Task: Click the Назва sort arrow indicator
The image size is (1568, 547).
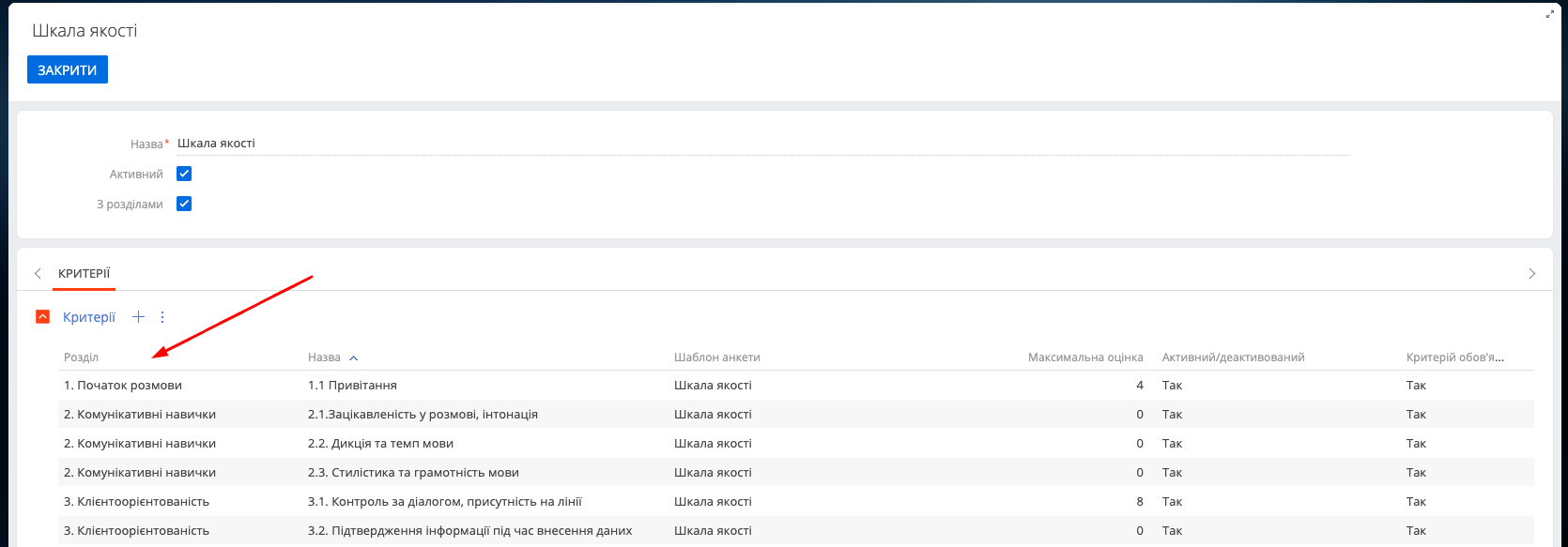Action: click(353, 358)
